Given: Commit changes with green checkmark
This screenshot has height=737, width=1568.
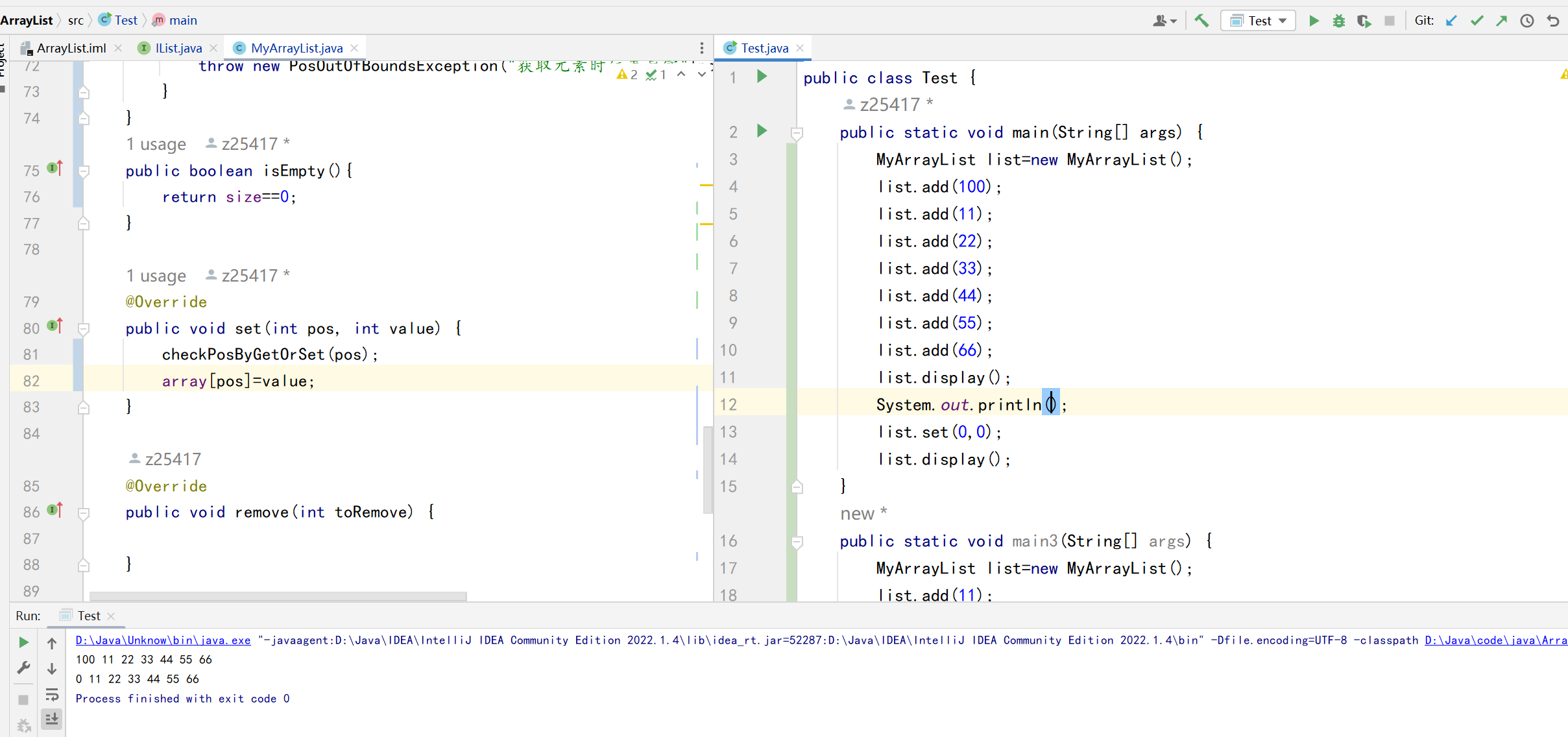Looking at the screenshot, I should coord(1477,21).
